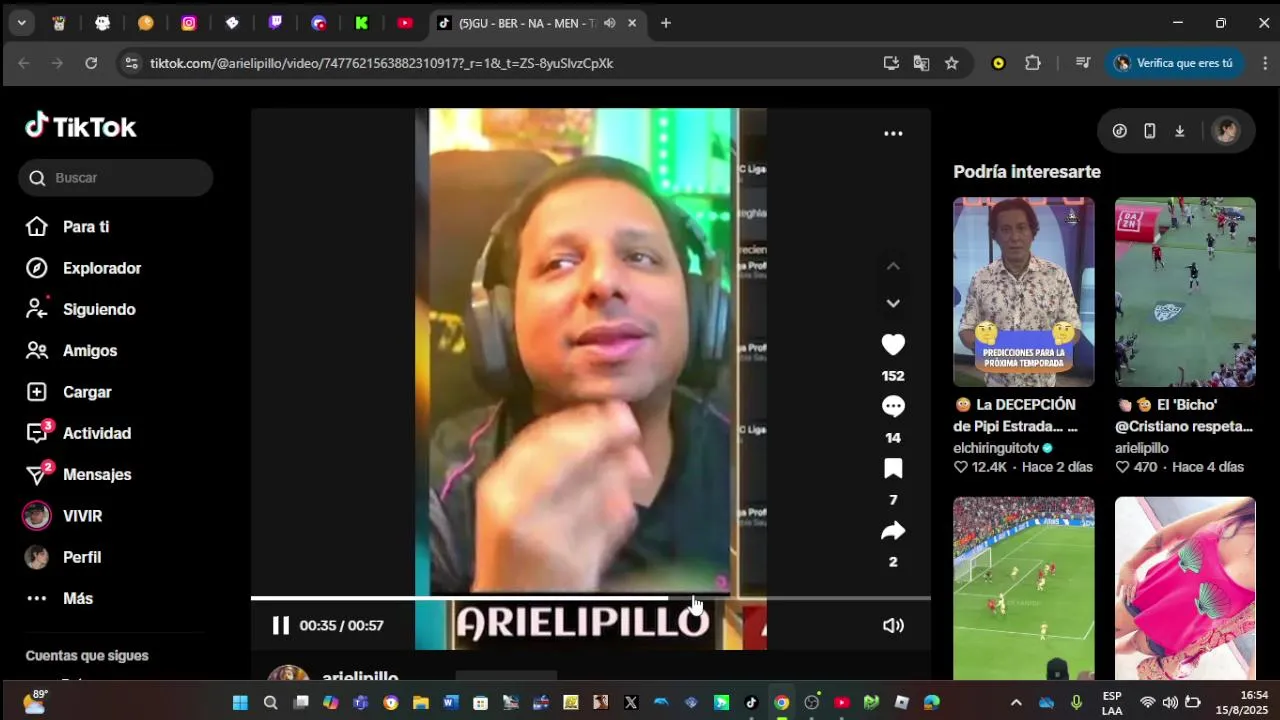Open Word from the taskbar
Screen dimensions: 1280x720
click(x=451, y=703)
